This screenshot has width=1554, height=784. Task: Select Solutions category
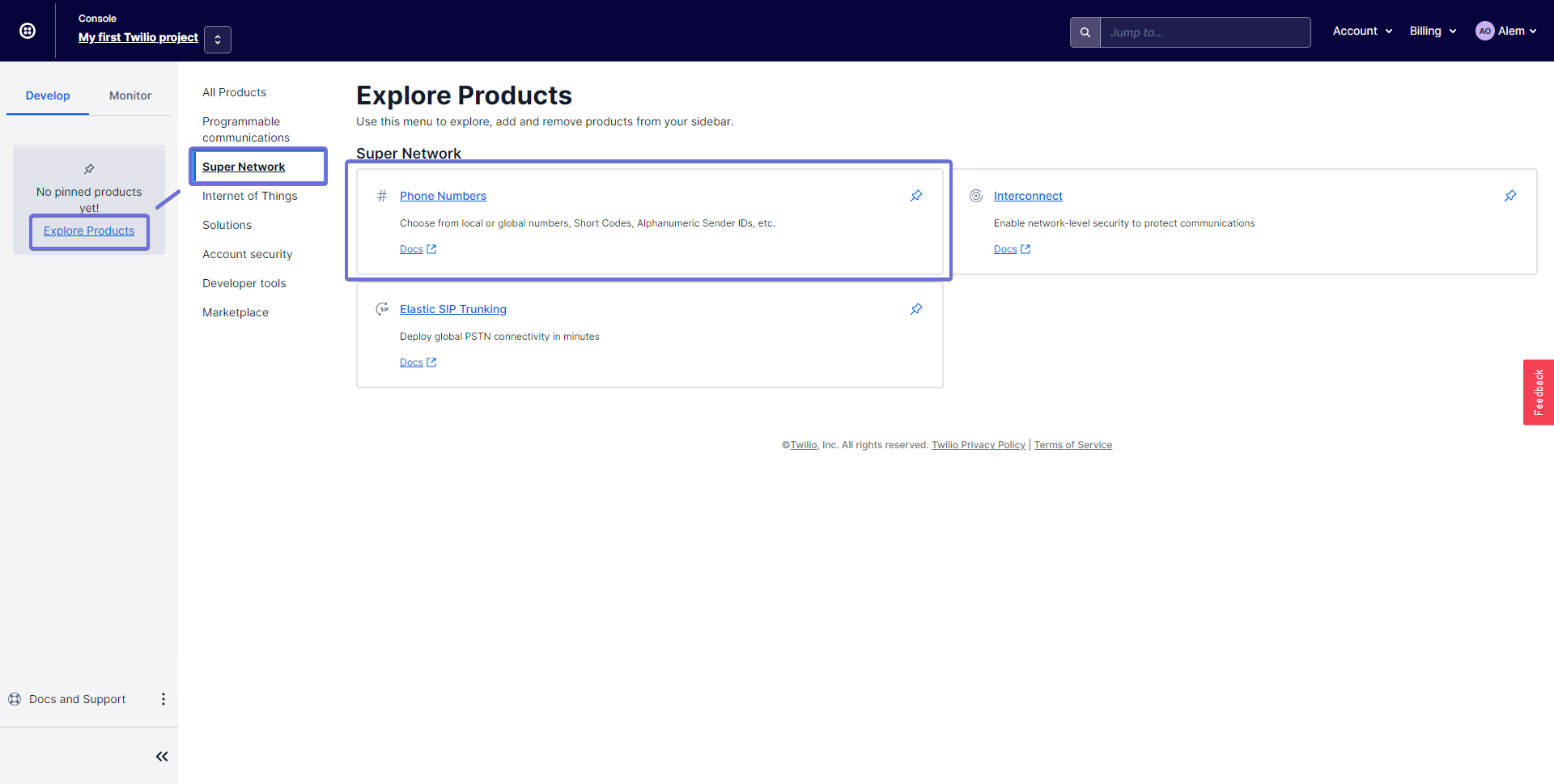227,225
